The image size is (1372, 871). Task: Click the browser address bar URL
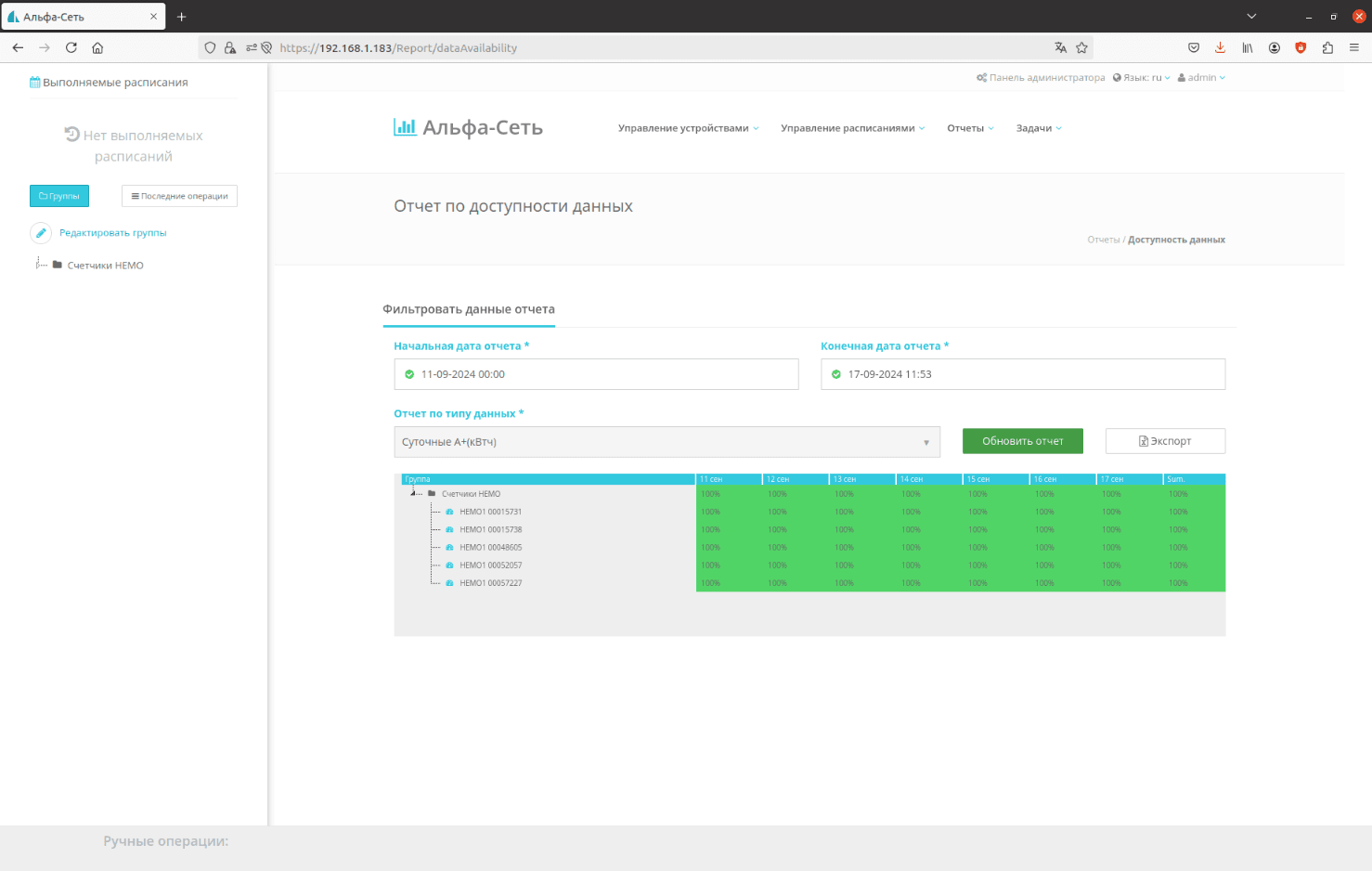pyautogui.click(x=398, y=47)
